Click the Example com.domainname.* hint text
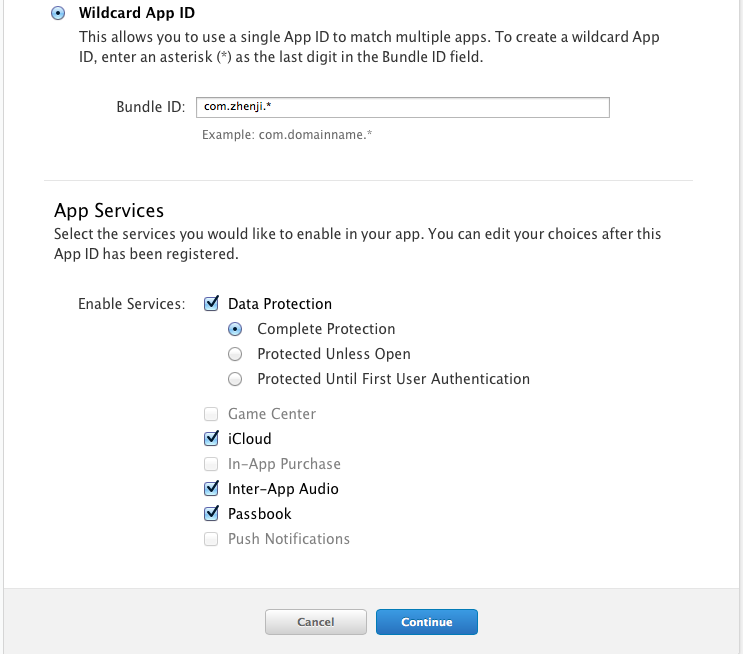The width and height of the screenshot is (743, 654). point(287,135)
